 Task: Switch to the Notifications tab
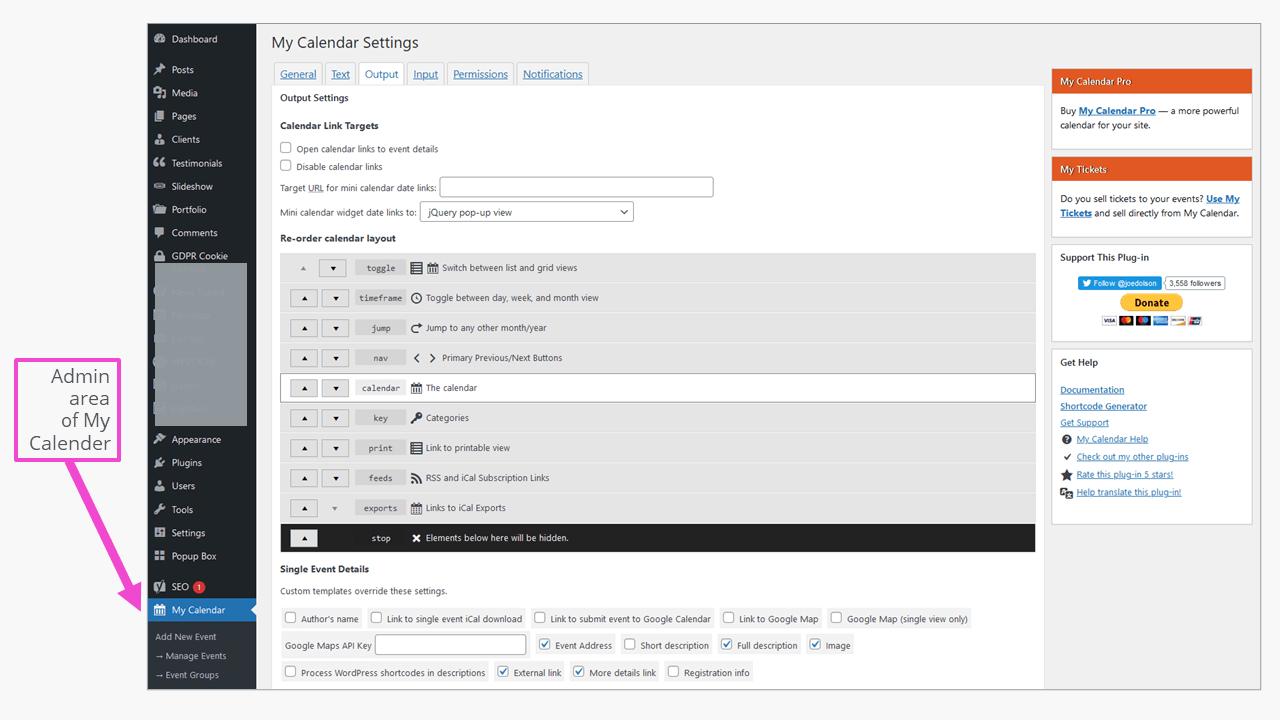coord(552,73)
